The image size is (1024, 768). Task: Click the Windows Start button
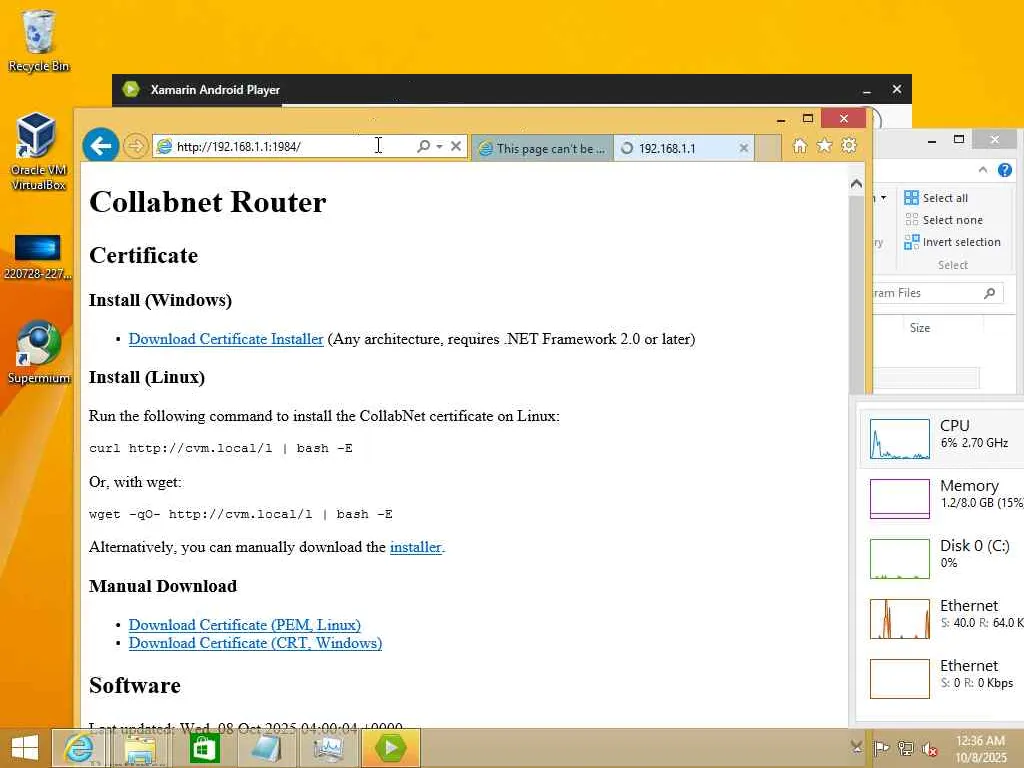coord(24,748)
